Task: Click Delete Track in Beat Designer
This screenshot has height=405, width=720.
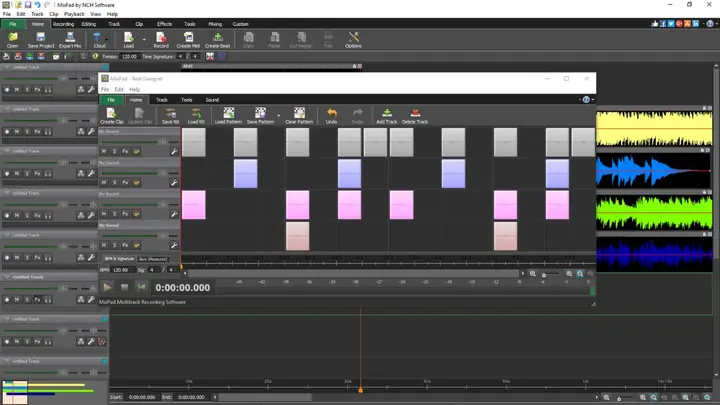Action: tap(415, 116)
